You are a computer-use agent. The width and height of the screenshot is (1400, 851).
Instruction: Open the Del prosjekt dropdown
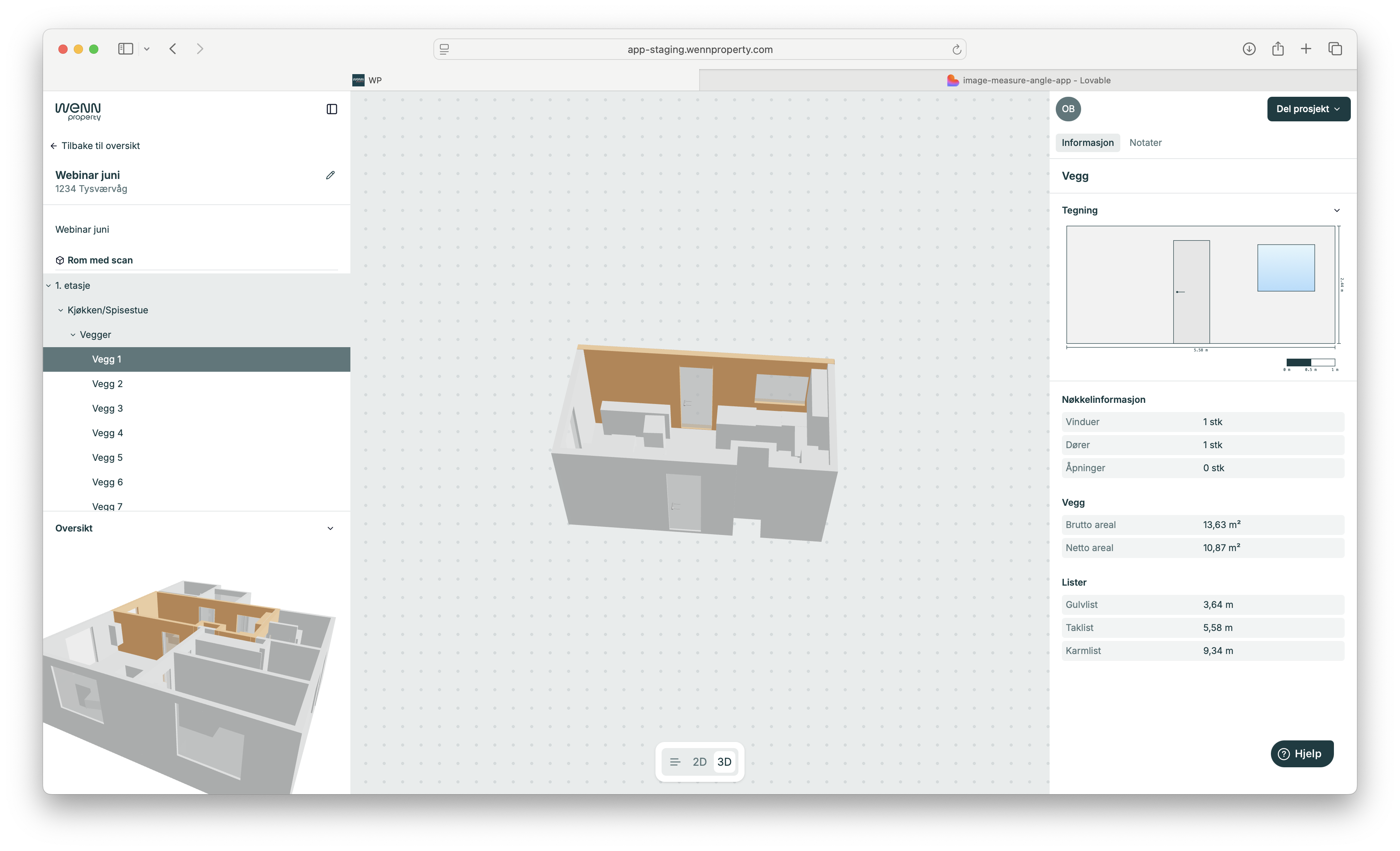[x=1308, y=109]
